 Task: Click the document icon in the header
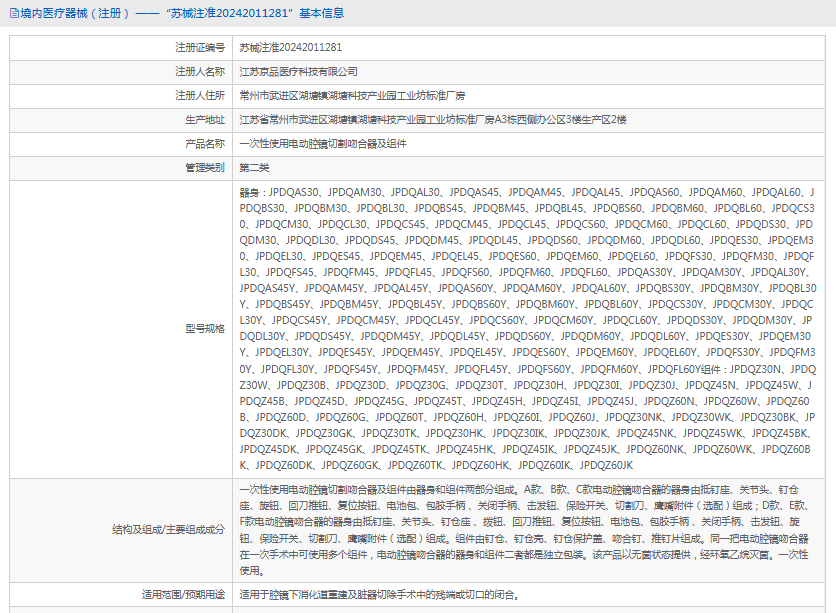pos(14,13)
